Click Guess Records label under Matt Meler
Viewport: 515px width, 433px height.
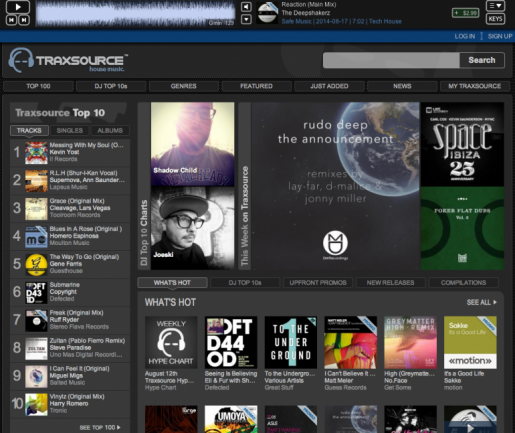pos(345,388)
